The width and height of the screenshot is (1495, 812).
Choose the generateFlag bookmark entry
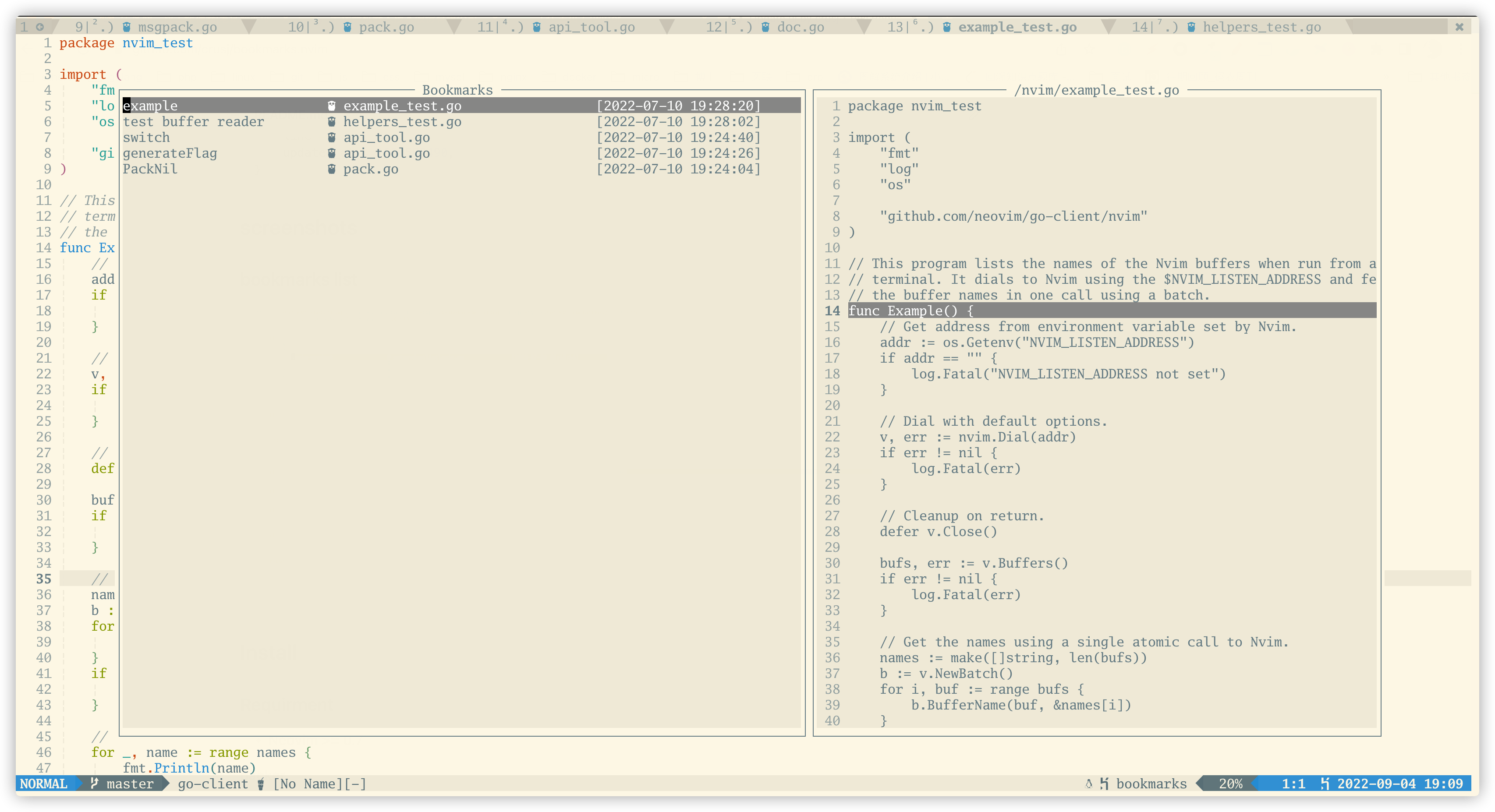[x=170, y=153]
